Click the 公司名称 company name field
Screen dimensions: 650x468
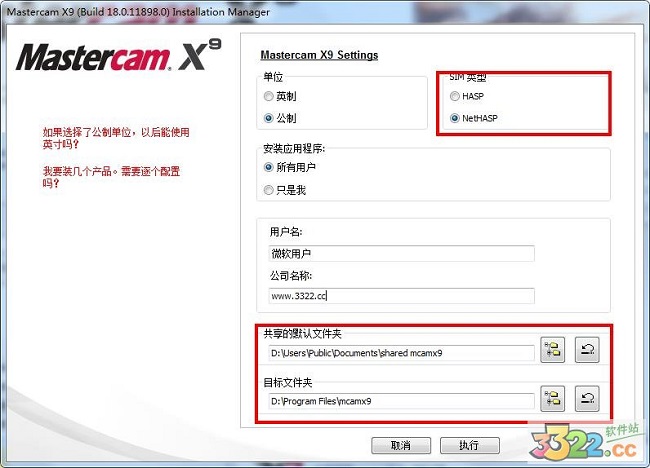coord(401,296)
